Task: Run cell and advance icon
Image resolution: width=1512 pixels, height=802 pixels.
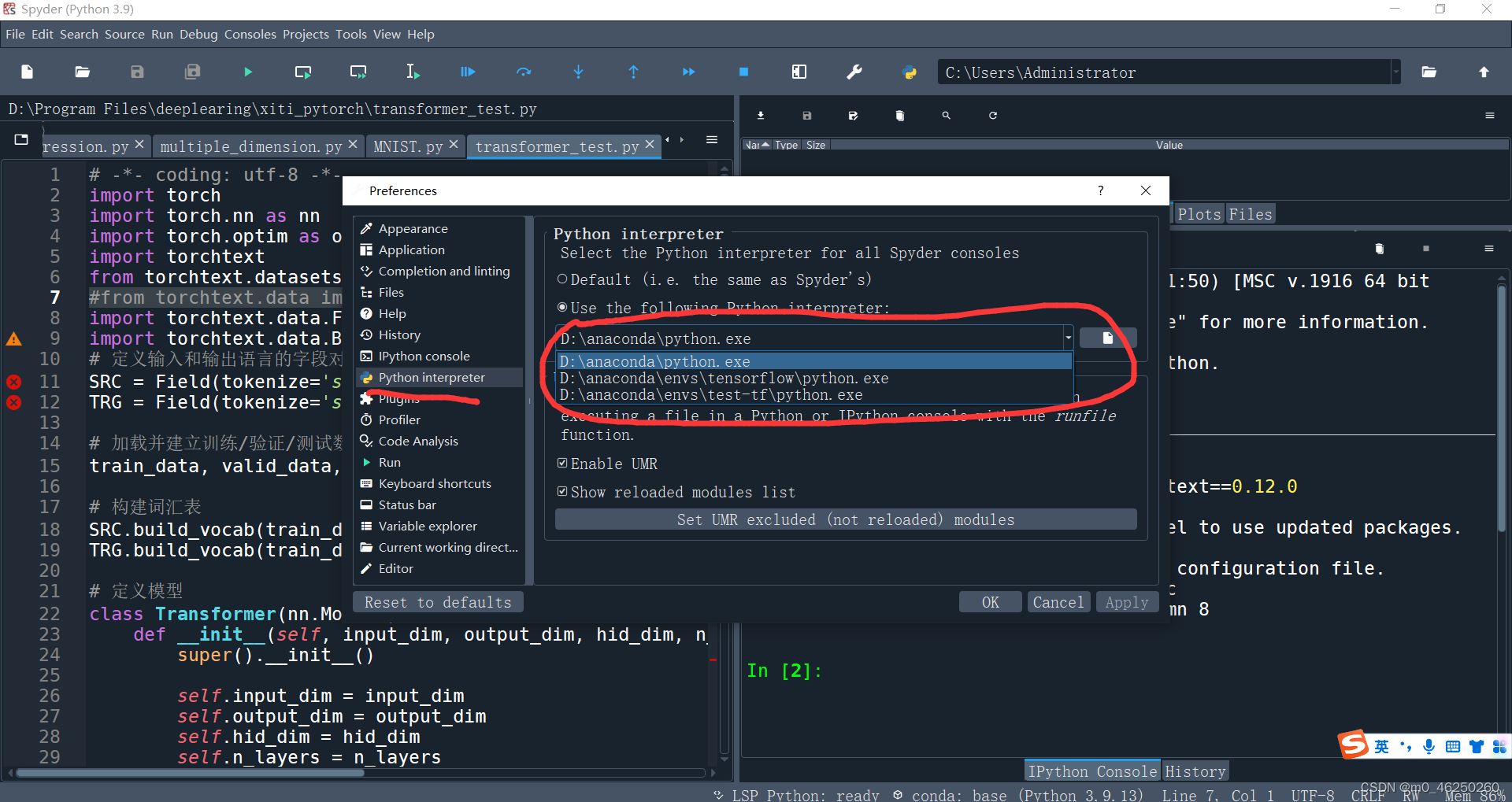Action: [x=358, y=72]
